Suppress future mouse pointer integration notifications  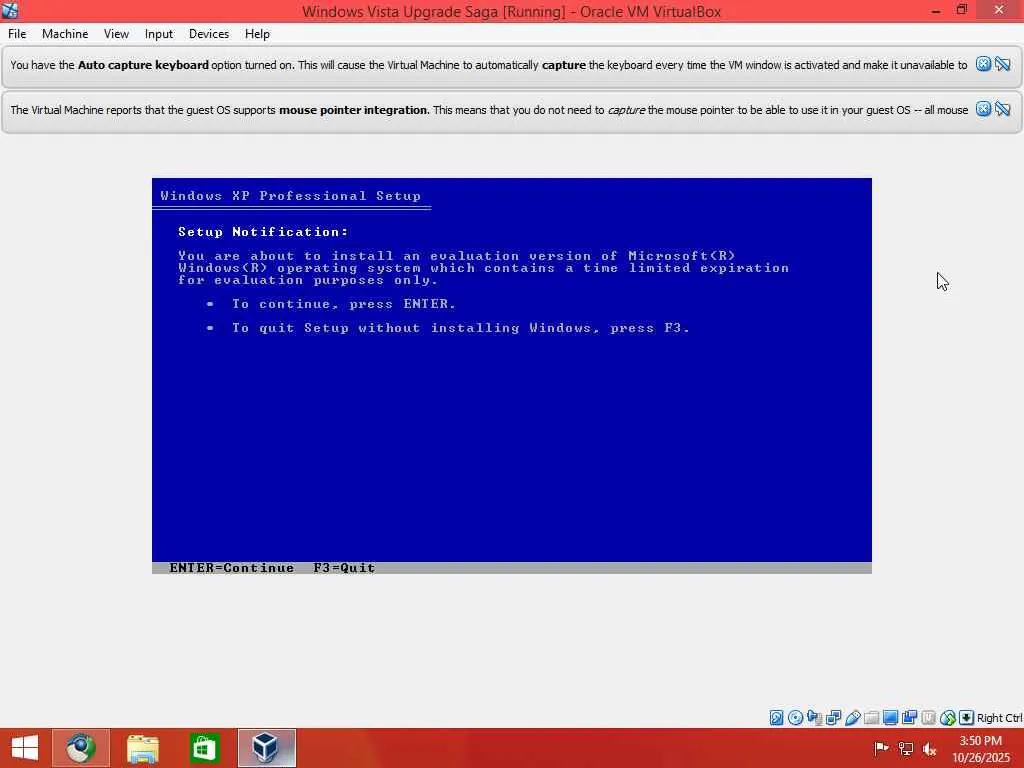point(1003,109)
